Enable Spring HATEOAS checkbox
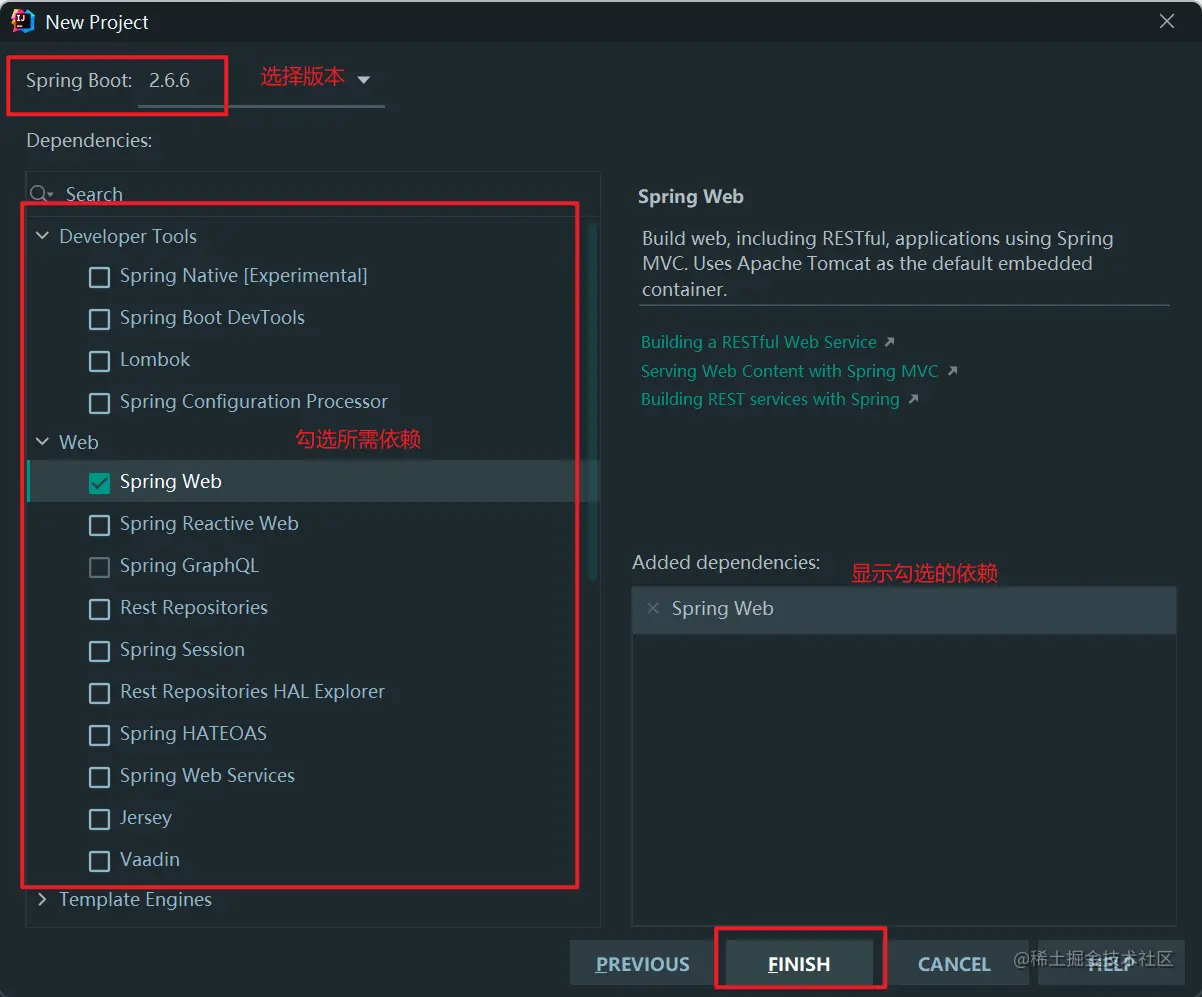 click(x=100, y=735)
